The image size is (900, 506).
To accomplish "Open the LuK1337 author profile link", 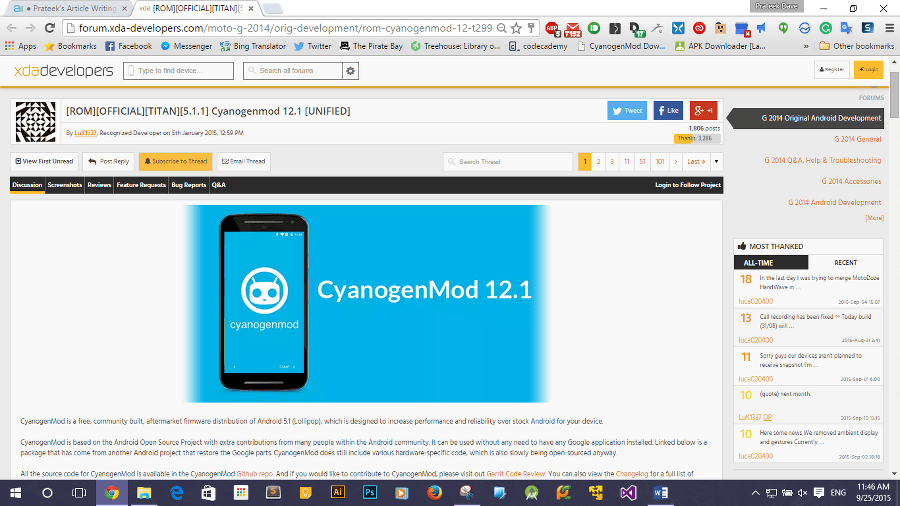I will pos(86,133).
